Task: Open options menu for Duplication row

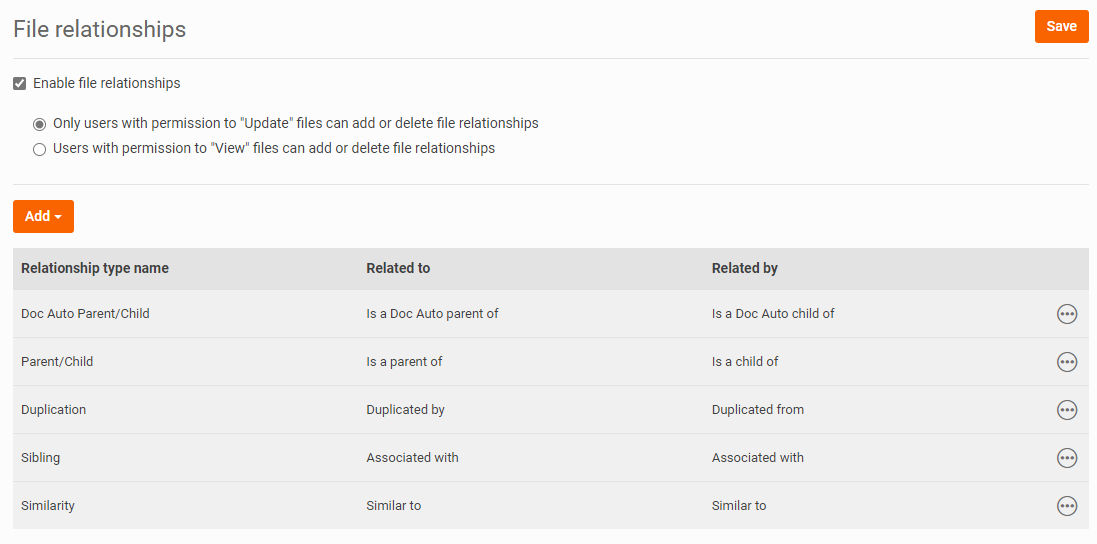Action: click(x=1066, y=410)
